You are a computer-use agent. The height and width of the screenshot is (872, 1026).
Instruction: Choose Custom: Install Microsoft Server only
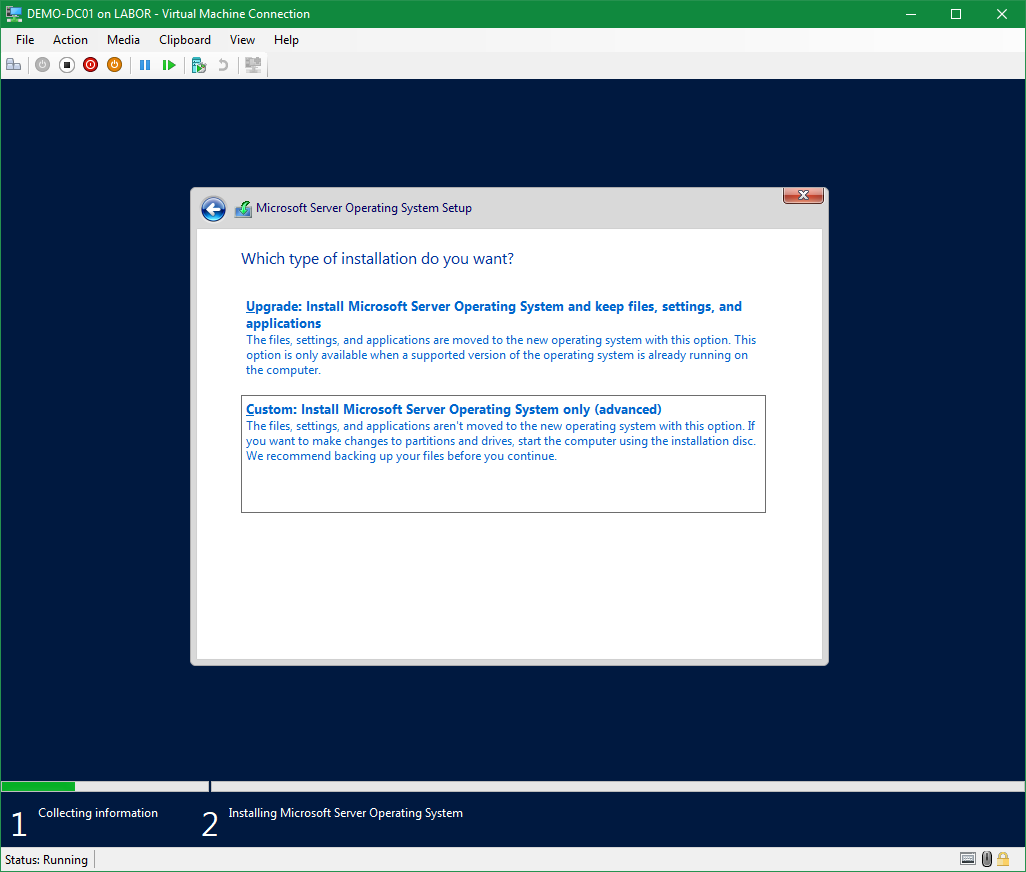(x=454, y=409)
